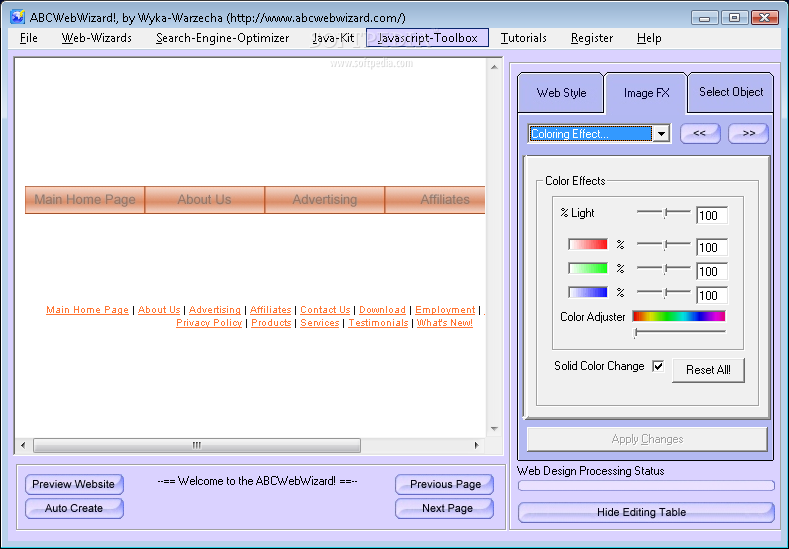The width and height of the screenshot is (789, 549).
Task: Click the green color swatch
Action: [588, 268]
